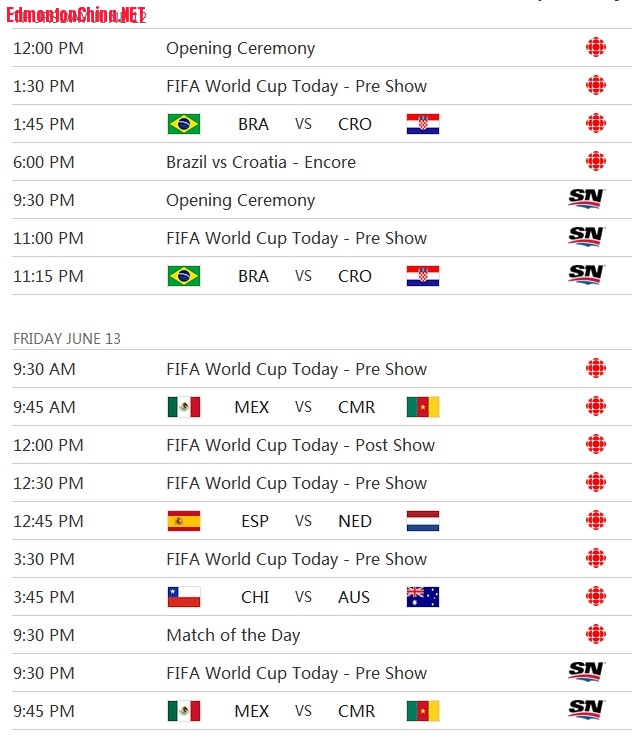Screen dimensions: 644x740
Task: Click the Netherlands flag icon
Action: pos(423,521)
